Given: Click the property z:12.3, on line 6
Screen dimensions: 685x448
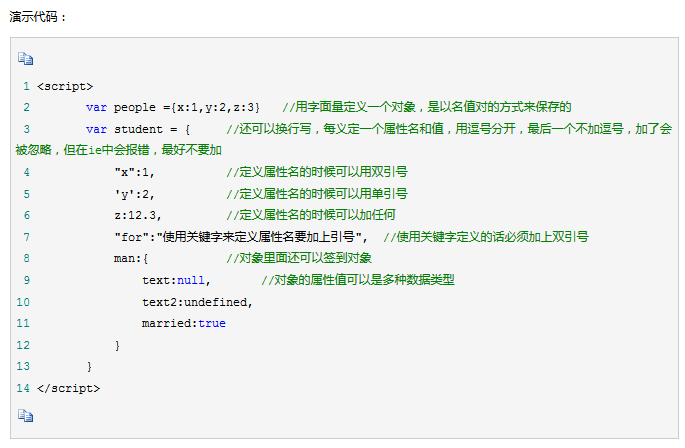Looking at the screenshot, I should click(x=138, y=215).
